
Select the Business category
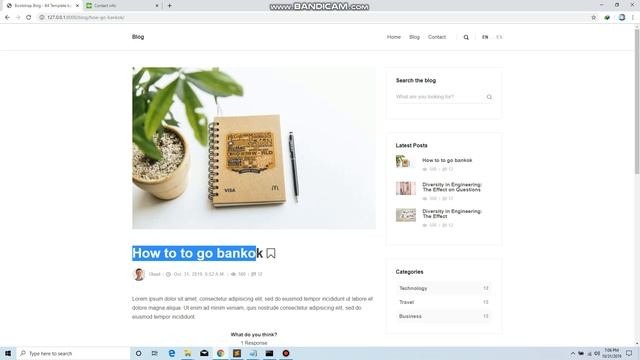coord(443,316)
